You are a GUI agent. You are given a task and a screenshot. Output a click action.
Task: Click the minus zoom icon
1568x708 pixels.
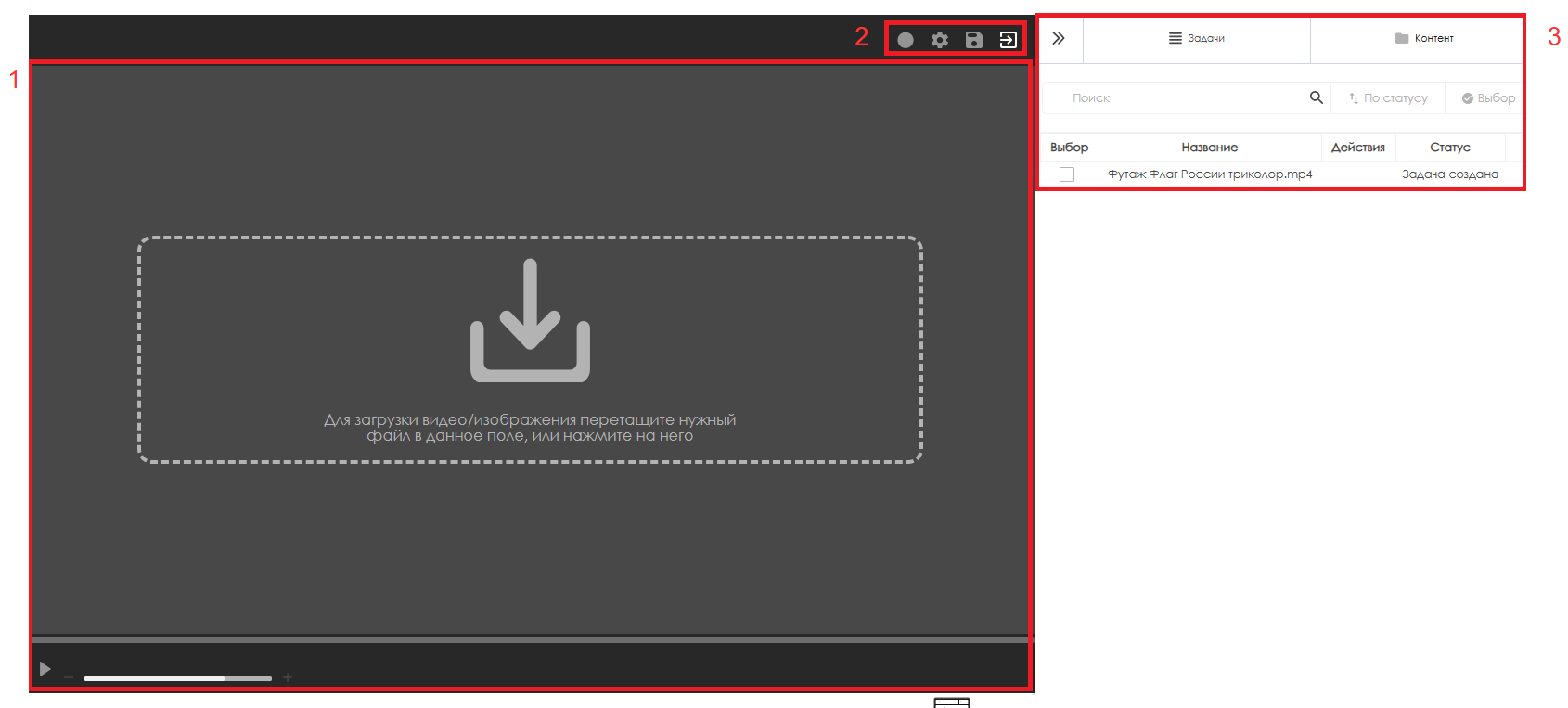[69, 678]
